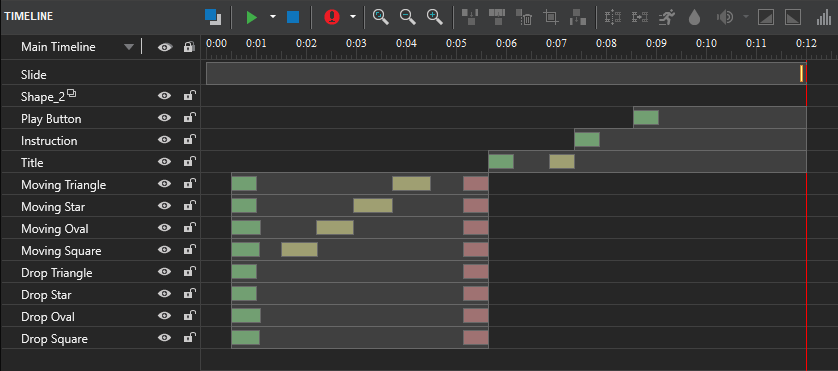
Task: Click the change playback speed runner icon
Action: 666,17
